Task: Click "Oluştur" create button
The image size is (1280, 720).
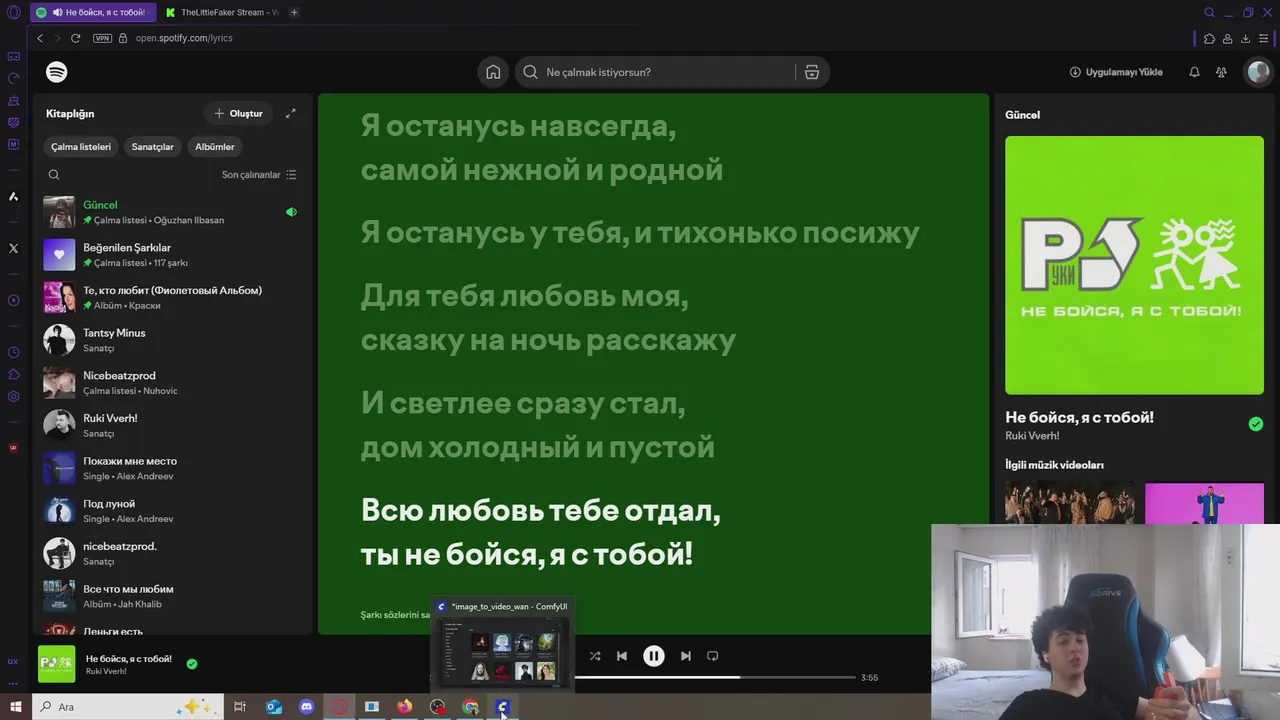Action: [x=238, y=113]
